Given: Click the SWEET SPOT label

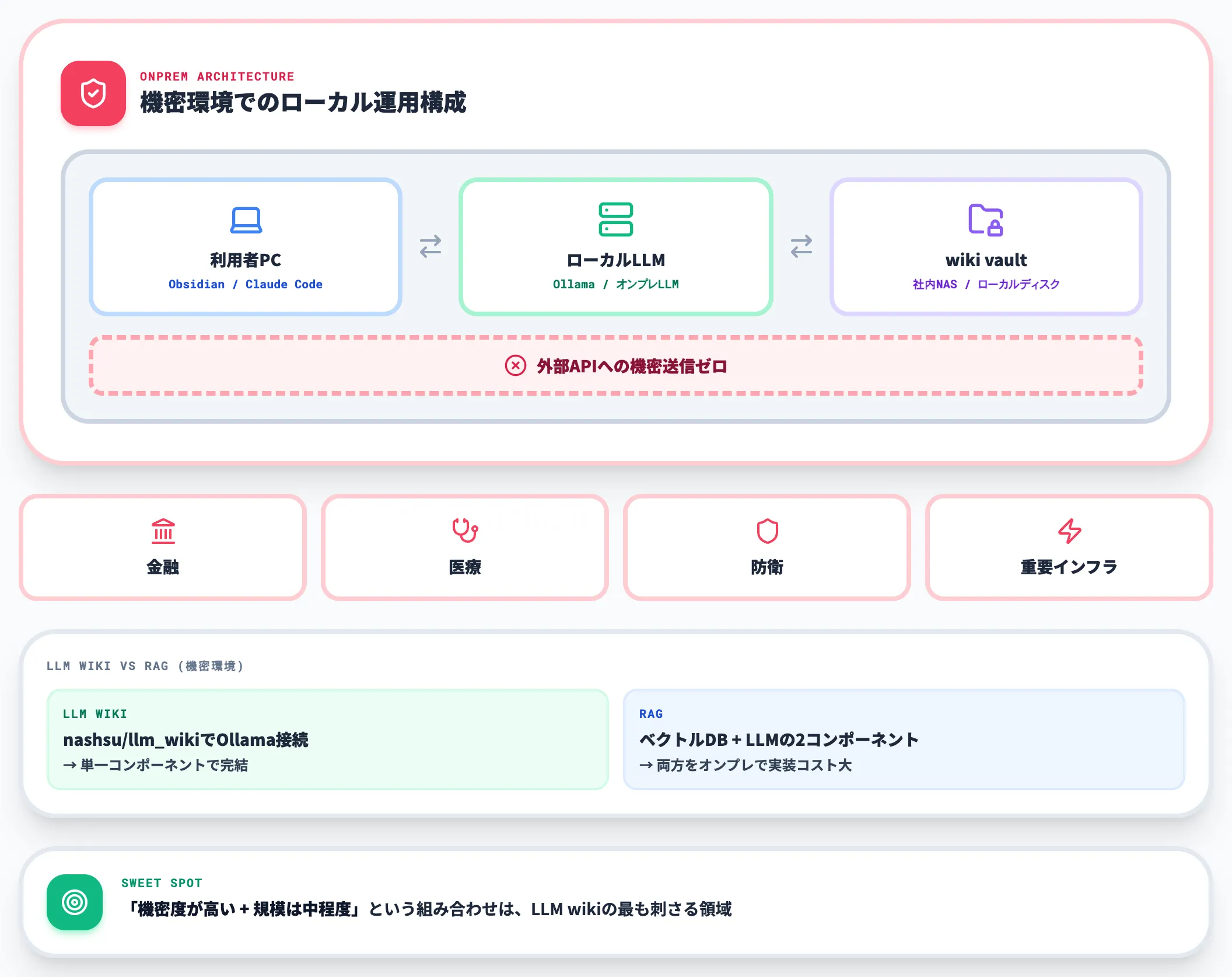Looking at the screenshot, I should tap(162, 883).
